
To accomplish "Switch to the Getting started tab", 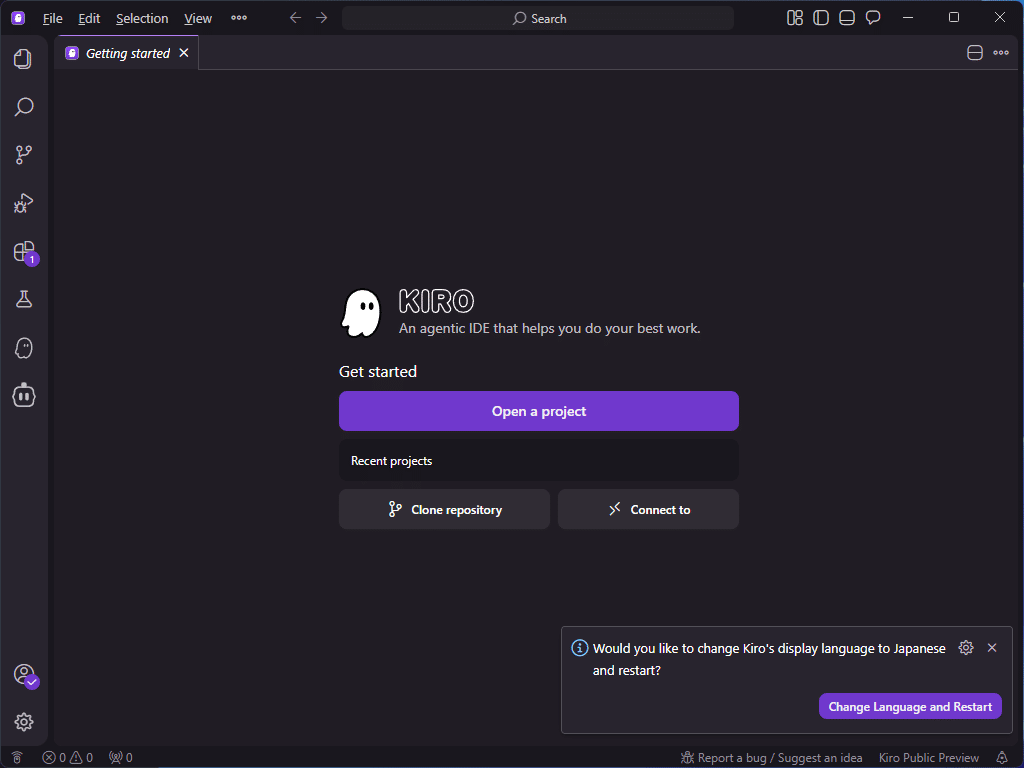I will tap(128, 53).
